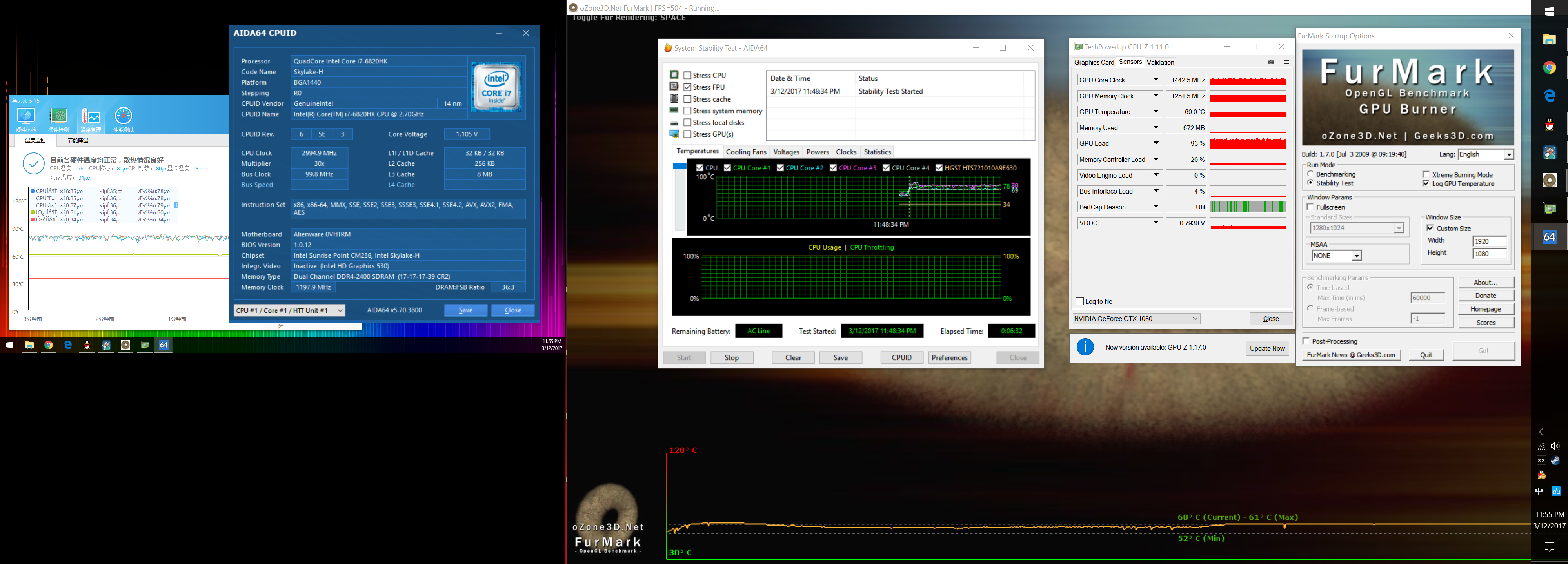This screenshot has width=1568, height=564.
Task: Toggle Xtreme Burning Mode checkbox
Action: 1426,175
